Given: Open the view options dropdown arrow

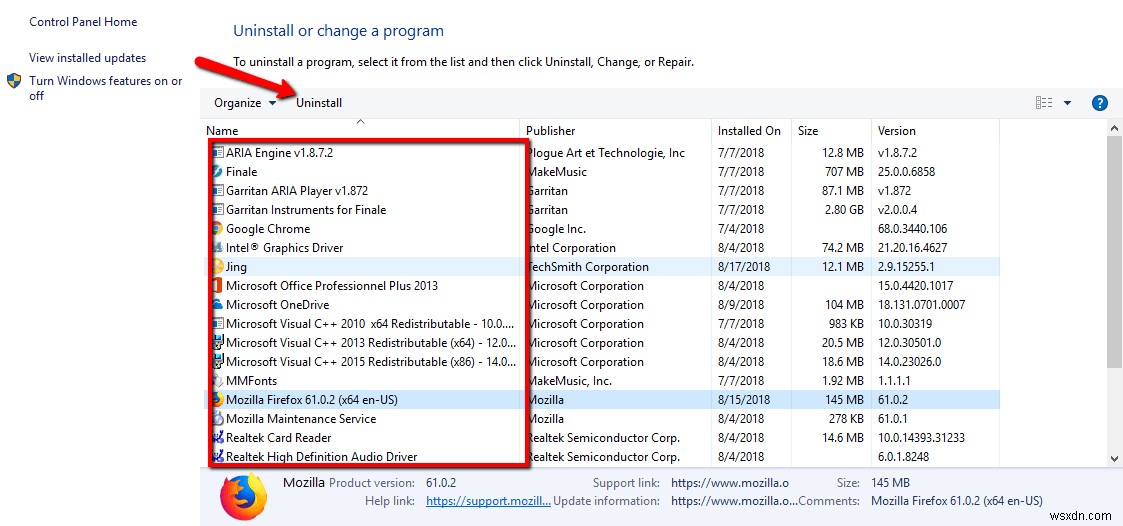Looking at the screenshot, I should click(x=1067, y=102).
